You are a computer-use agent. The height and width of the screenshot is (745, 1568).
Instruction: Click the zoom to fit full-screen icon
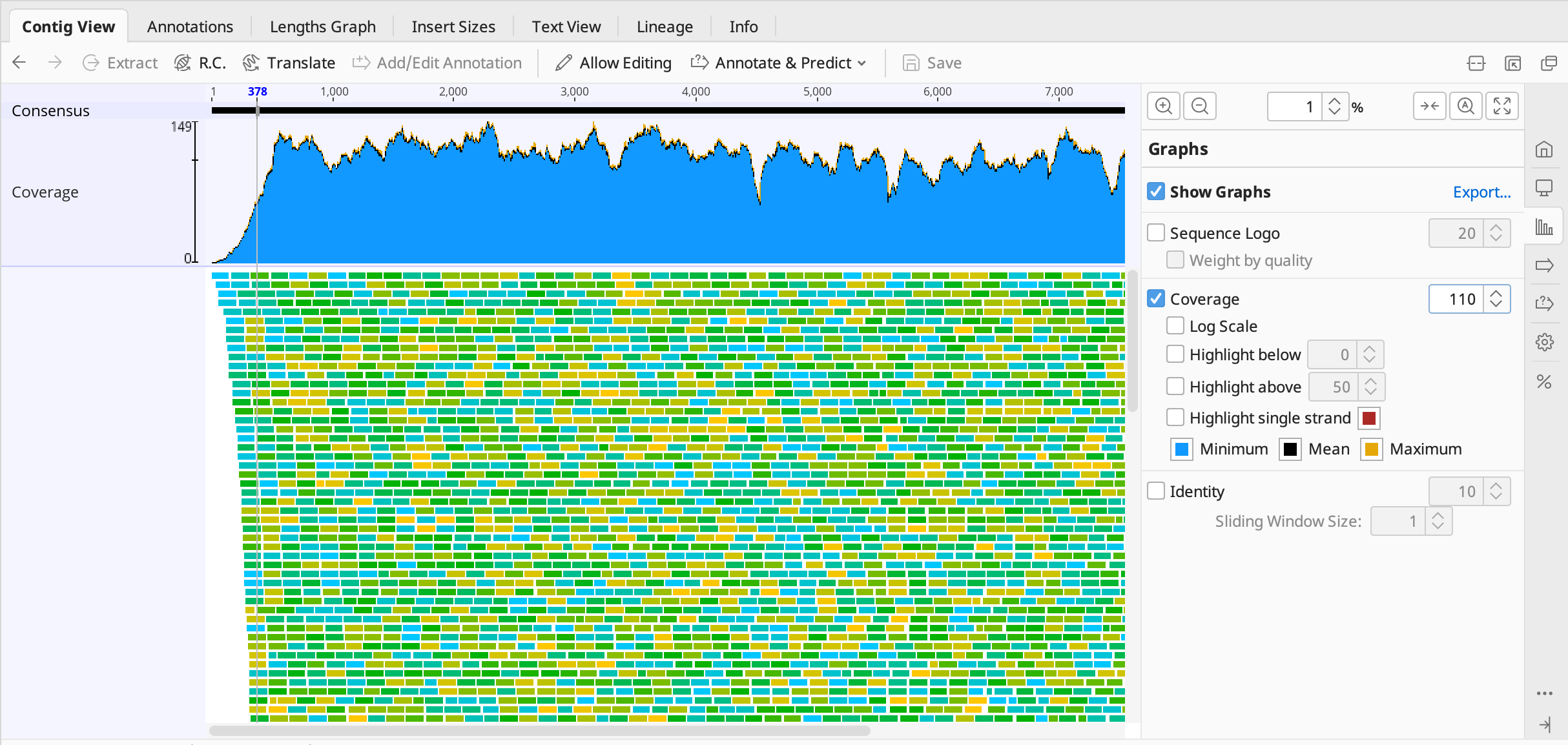coord(1502,106)
